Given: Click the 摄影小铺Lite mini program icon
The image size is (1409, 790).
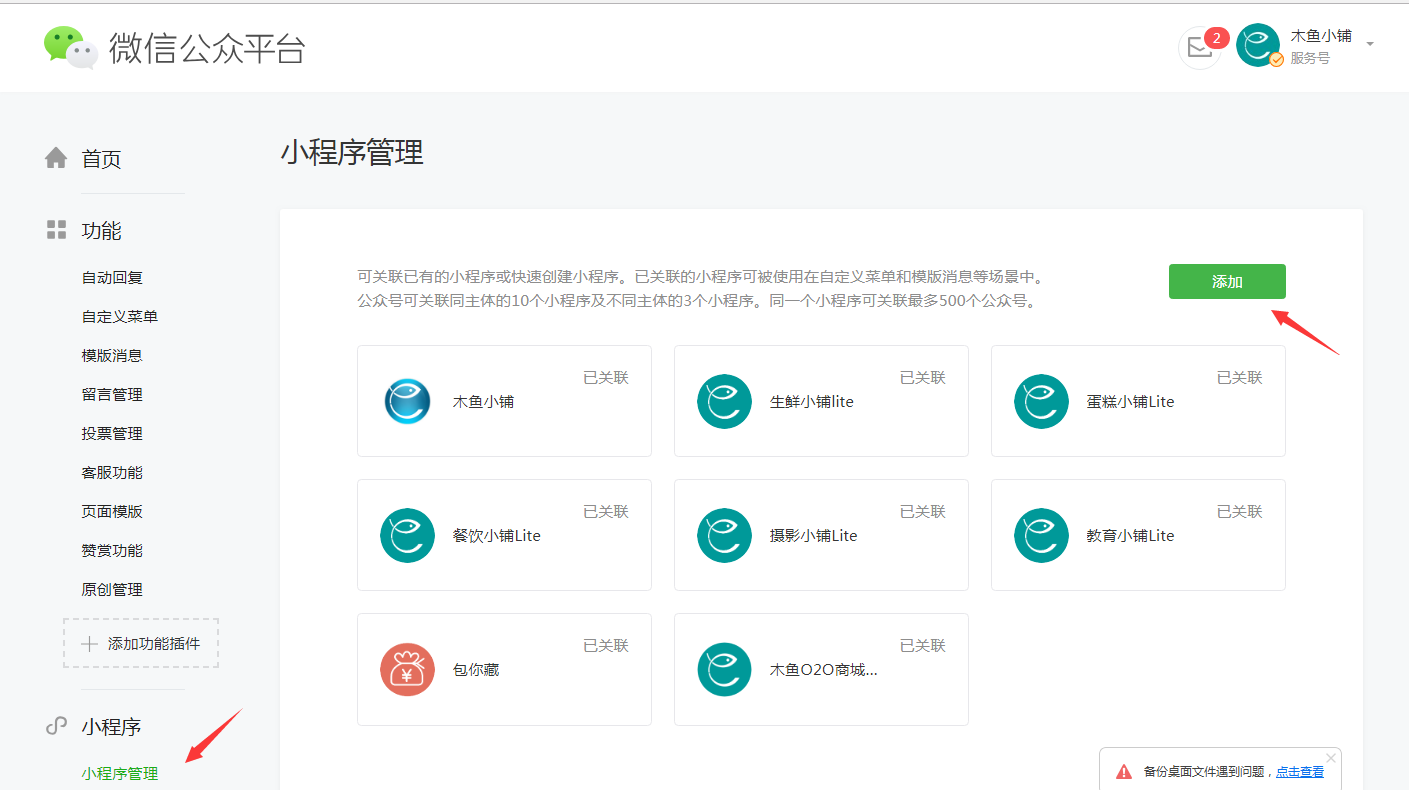Looking at the screenshot, I should point(724,535).
